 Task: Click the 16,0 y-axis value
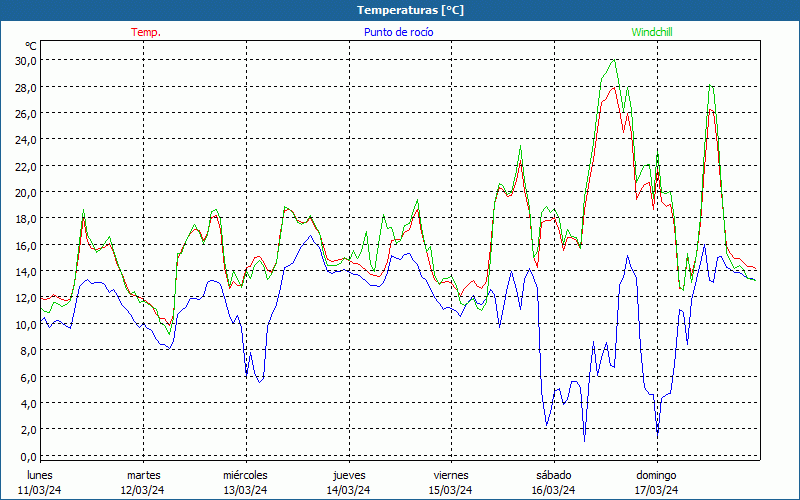coord(26,245)
